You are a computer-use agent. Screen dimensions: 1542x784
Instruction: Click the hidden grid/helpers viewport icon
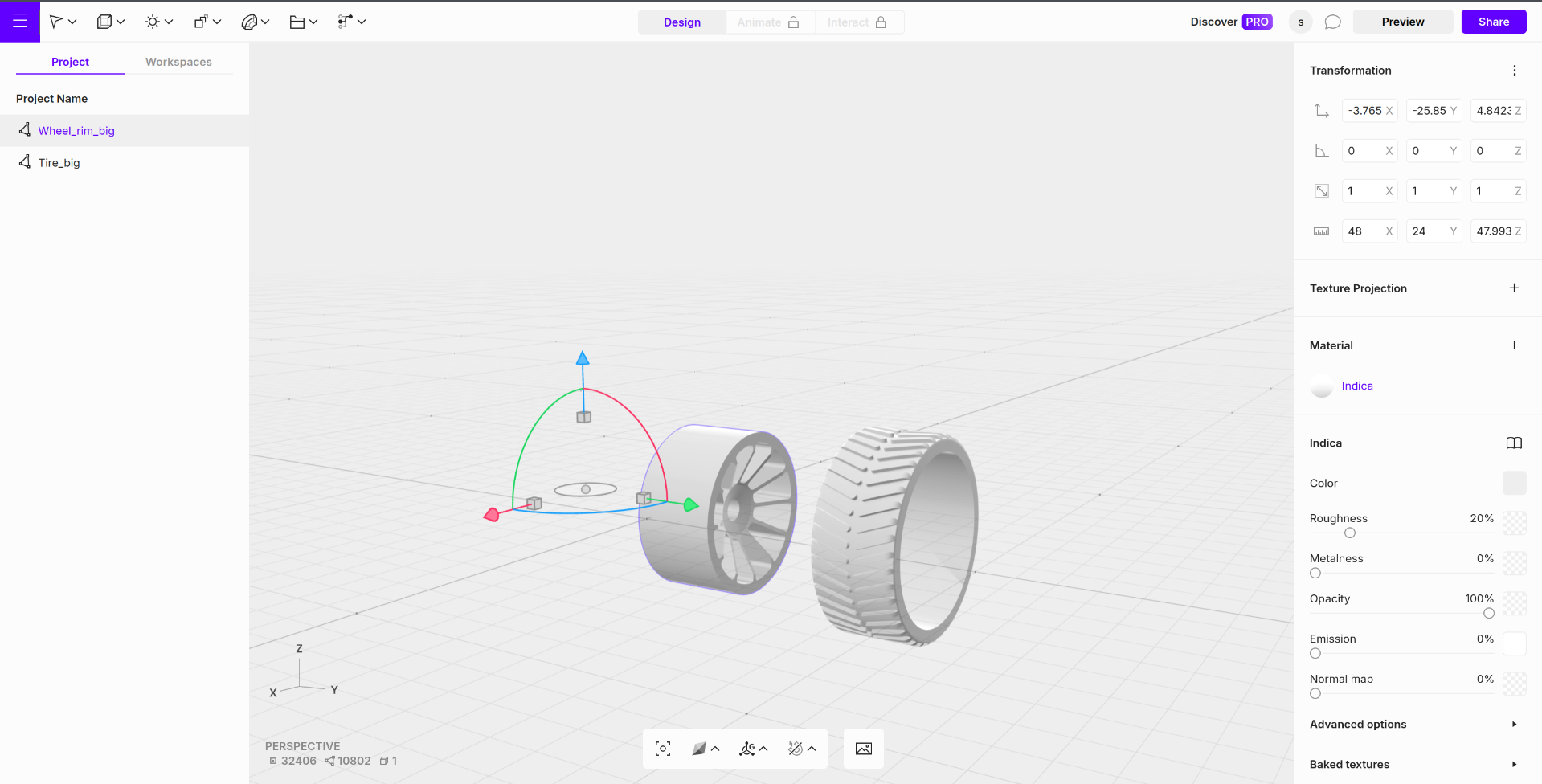click(796, 749)
